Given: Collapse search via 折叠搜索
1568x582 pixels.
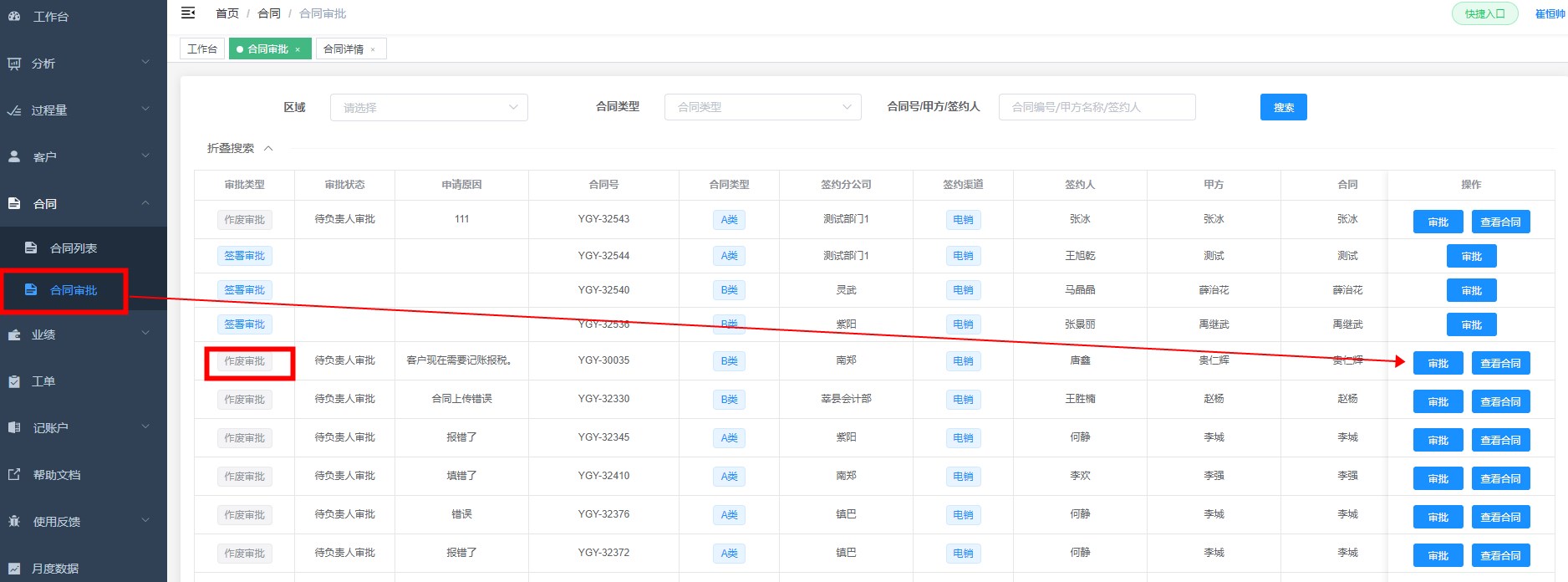Looking at the screenshot, I should click(240, 148).
